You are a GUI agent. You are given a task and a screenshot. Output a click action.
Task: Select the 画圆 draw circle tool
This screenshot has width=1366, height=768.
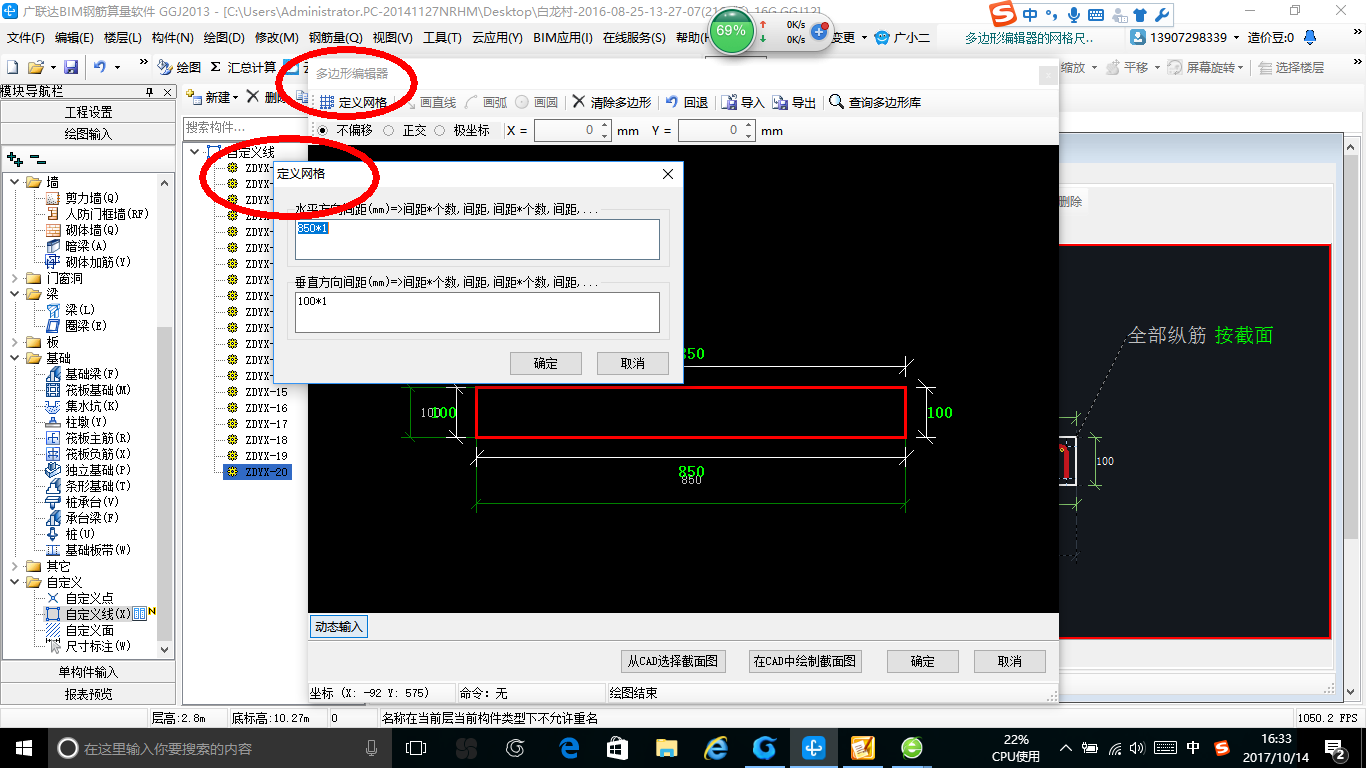[x=537, y=102]
